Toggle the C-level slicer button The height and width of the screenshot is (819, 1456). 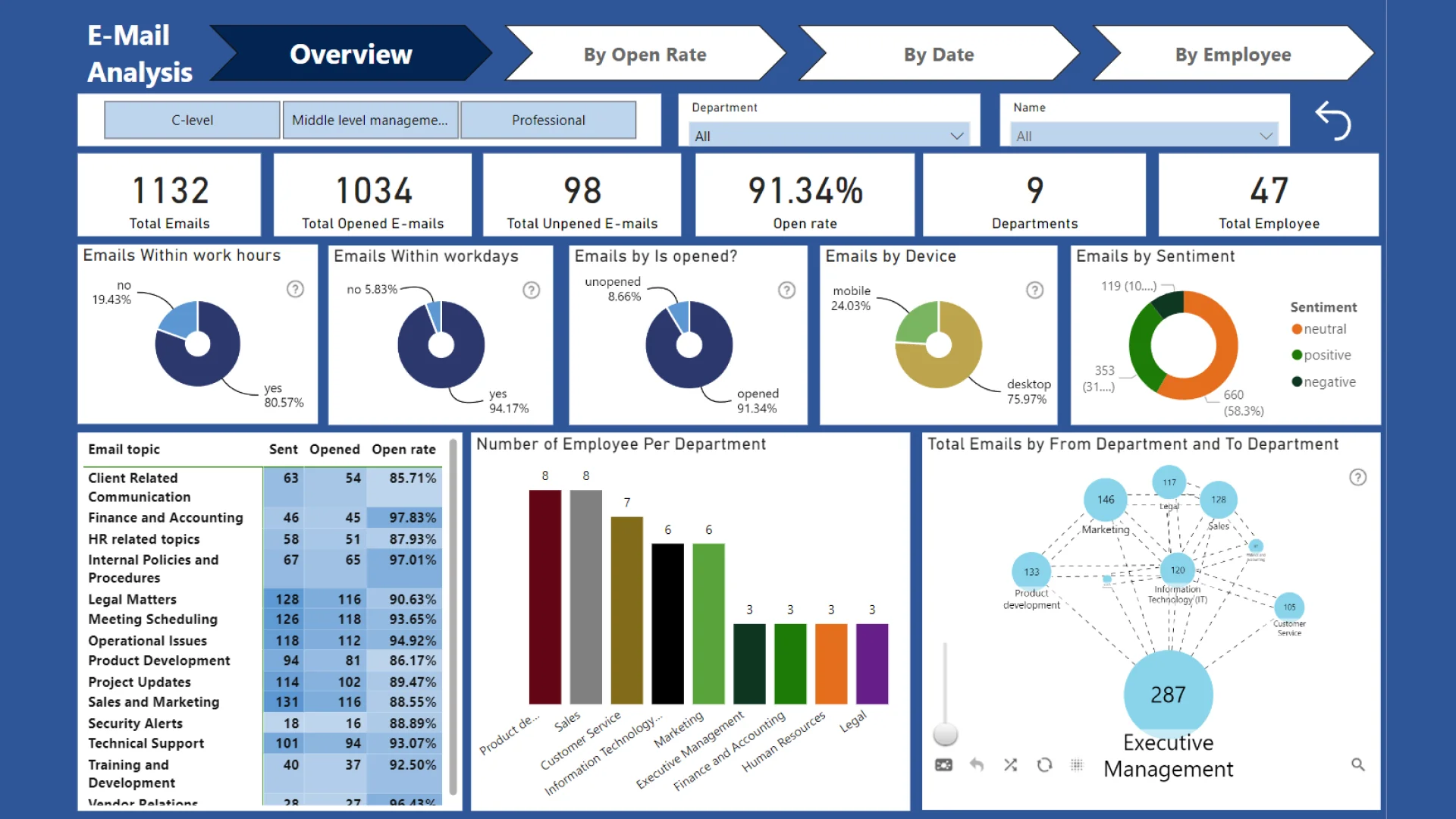pos(192,120)
